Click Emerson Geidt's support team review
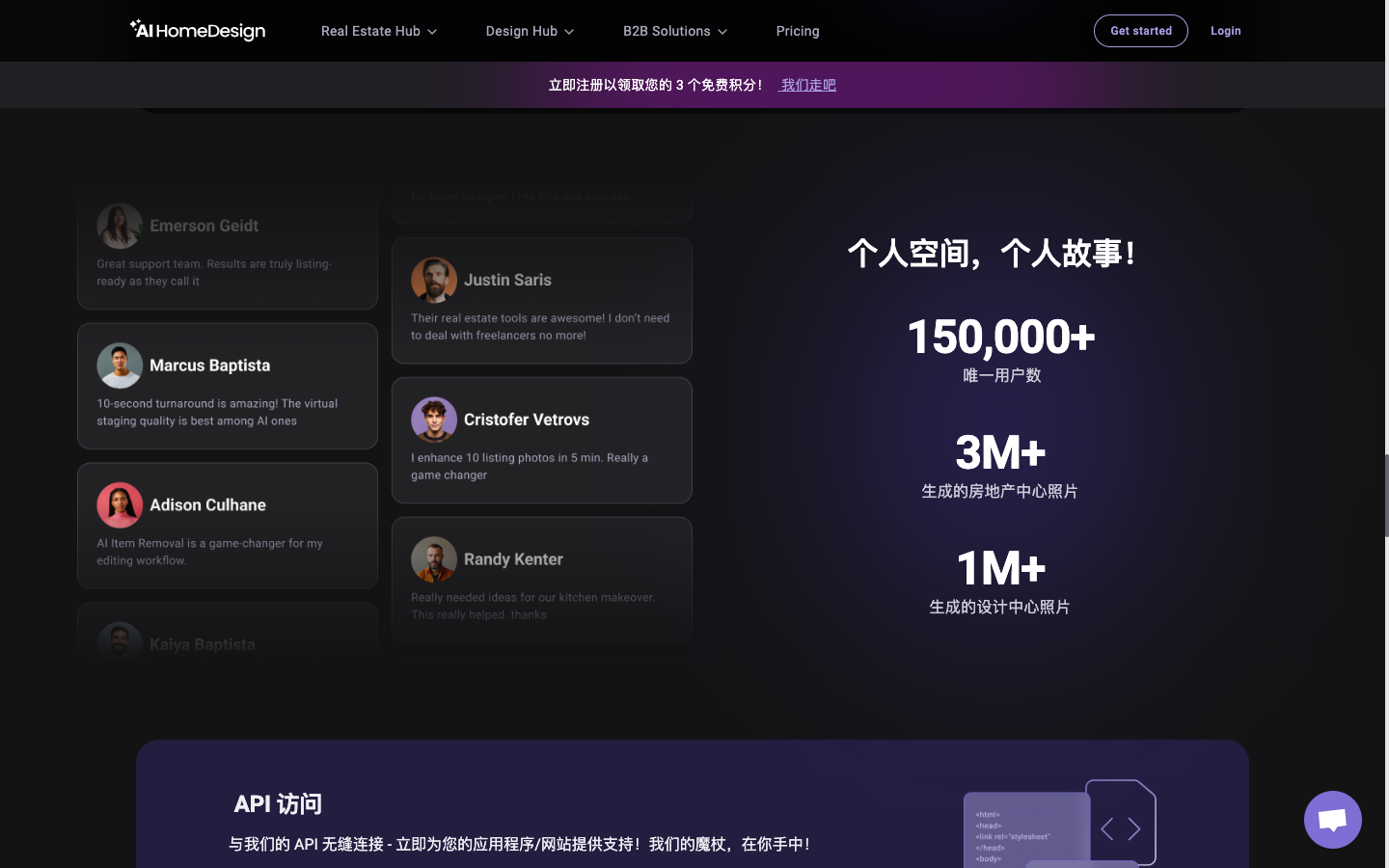The image size is (1389, 868). (214, 272)
